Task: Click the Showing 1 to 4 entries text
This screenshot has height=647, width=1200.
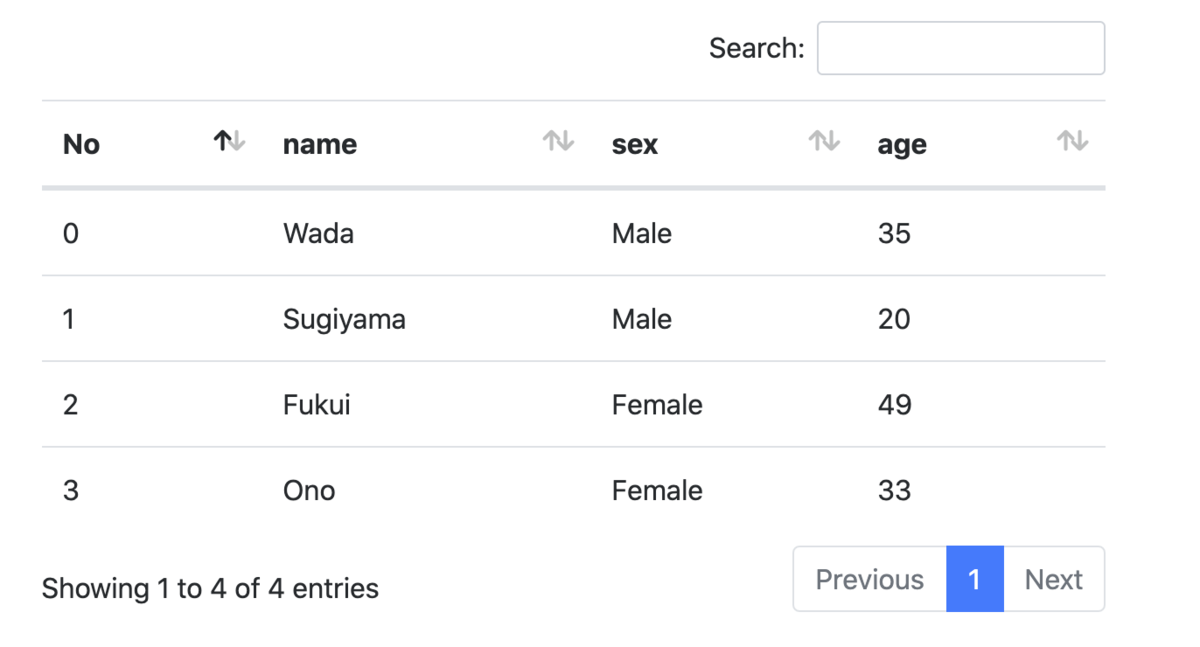Action: point(210,588)
